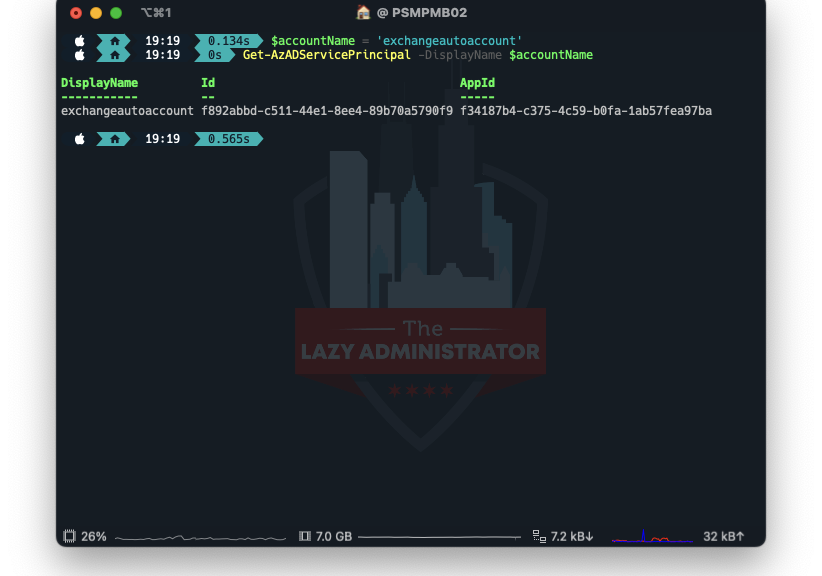Click the Id value f892abbd-c511-44e1-8ee4-89b70a5790f9
822x576 pixels.
coord(327,111)
